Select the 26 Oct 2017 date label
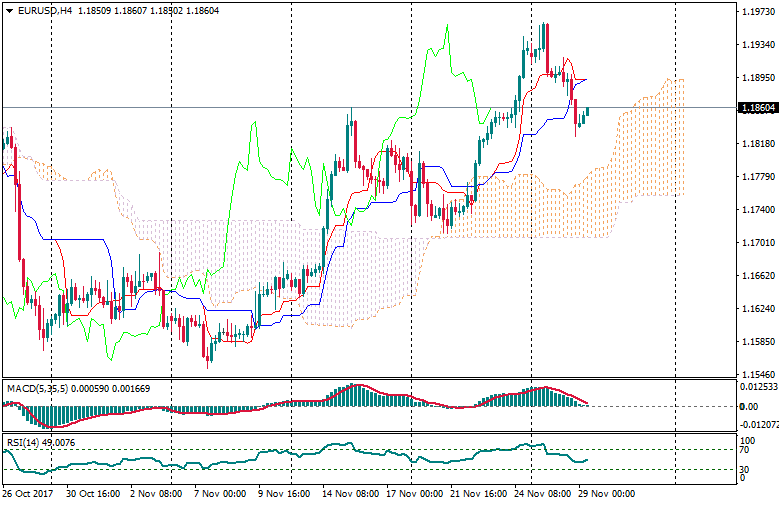 28,494
